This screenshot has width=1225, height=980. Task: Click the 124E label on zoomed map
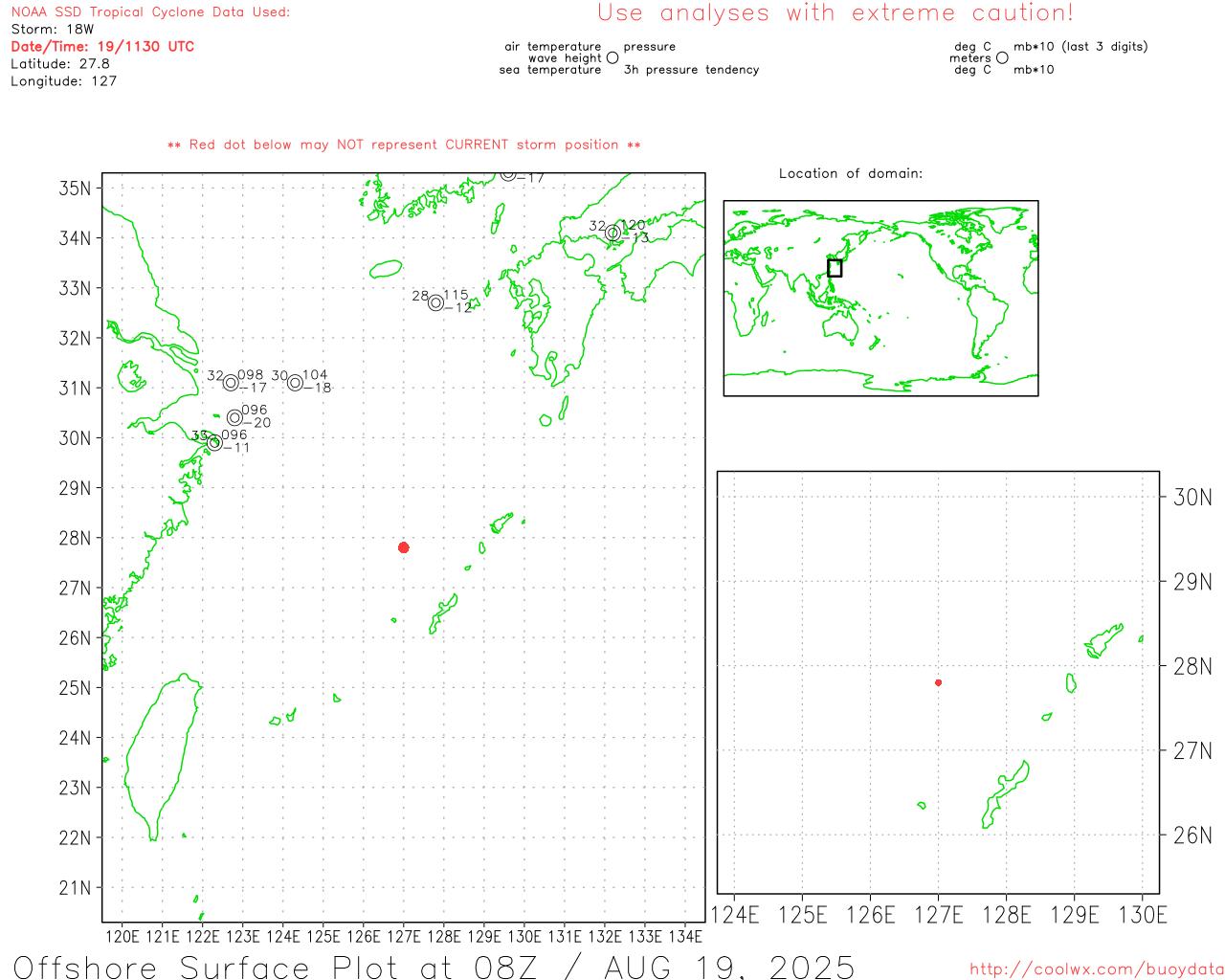pyautogui.click(x=735, y=915)
